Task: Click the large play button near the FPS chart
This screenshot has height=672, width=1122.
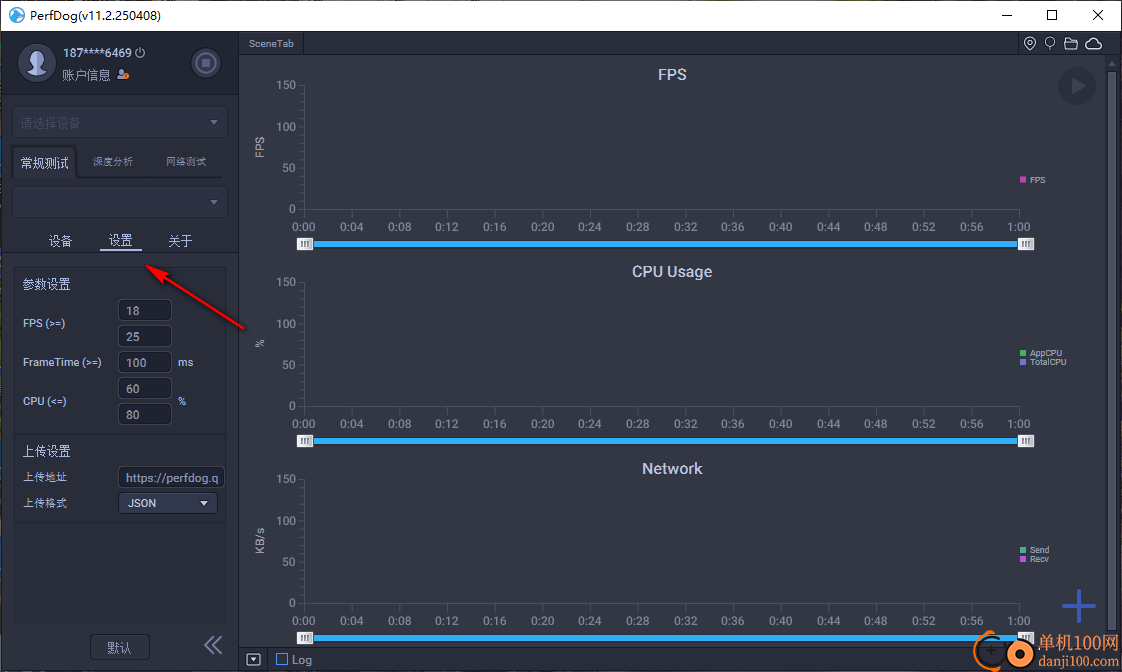Action: click(x=1077, y=86)
